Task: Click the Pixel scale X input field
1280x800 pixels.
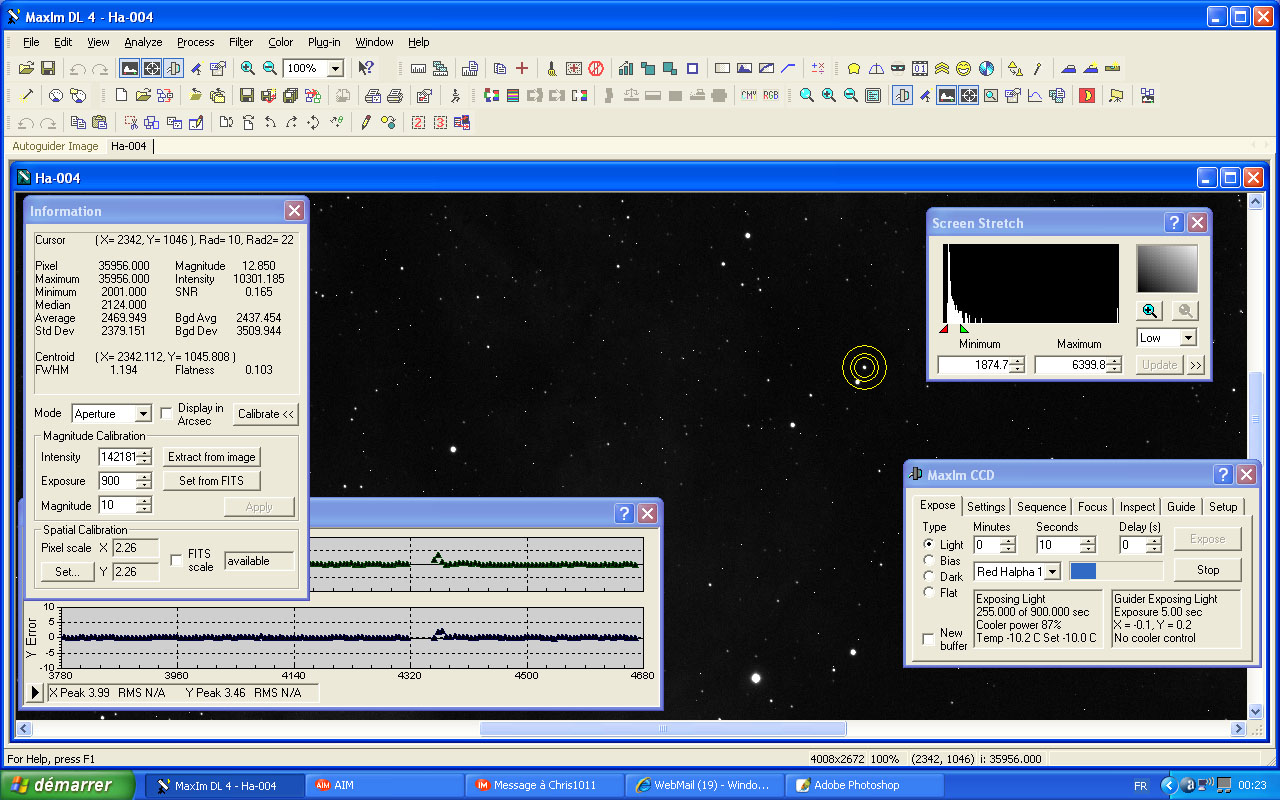Action: point(136,548)
